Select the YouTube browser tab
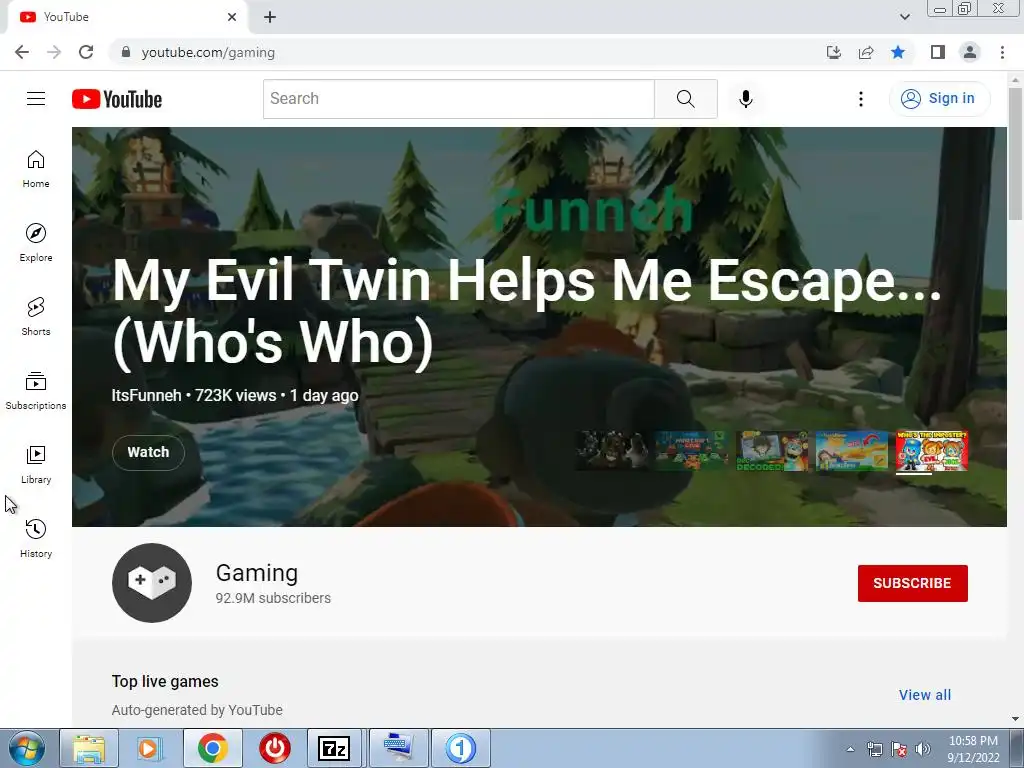The image size is (1024, 768). (127, 17)
